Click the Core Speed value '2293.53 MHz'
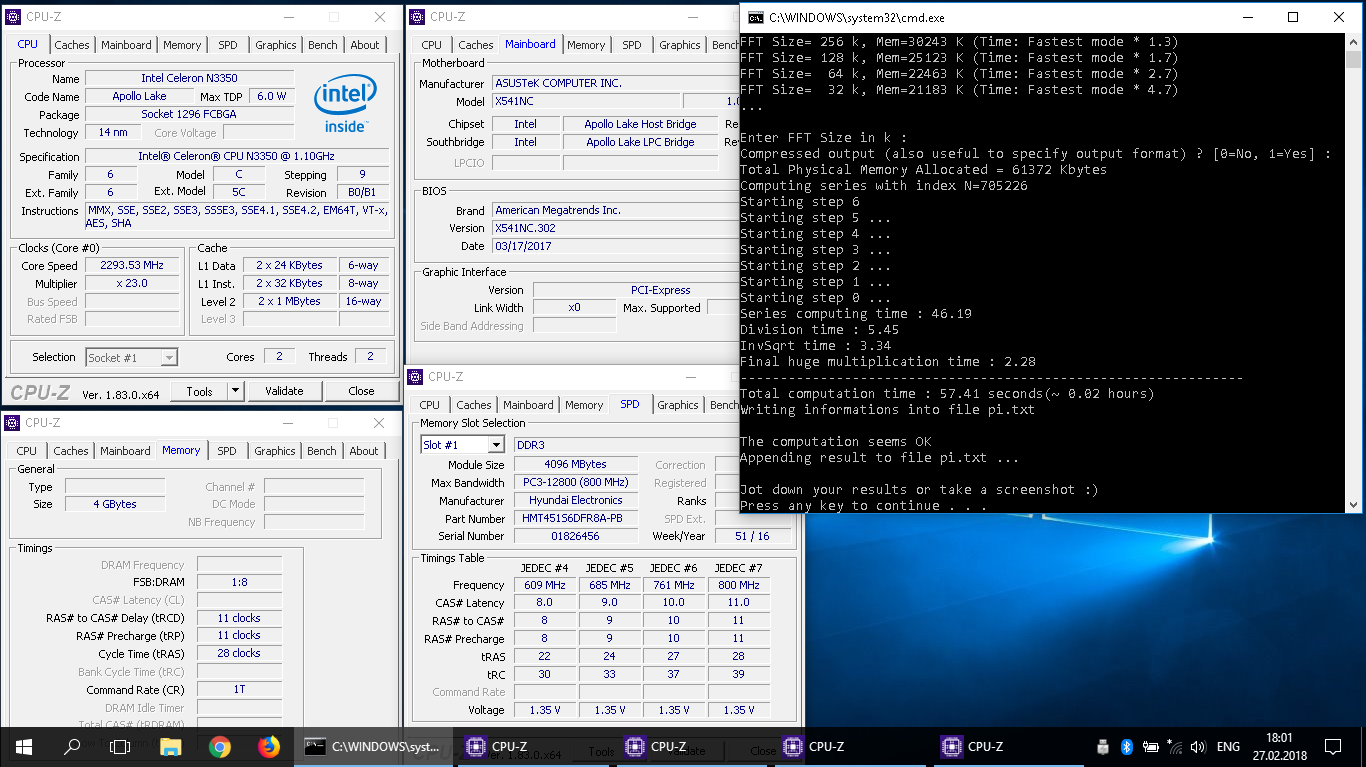The image size is (1366, 767). 132,265
